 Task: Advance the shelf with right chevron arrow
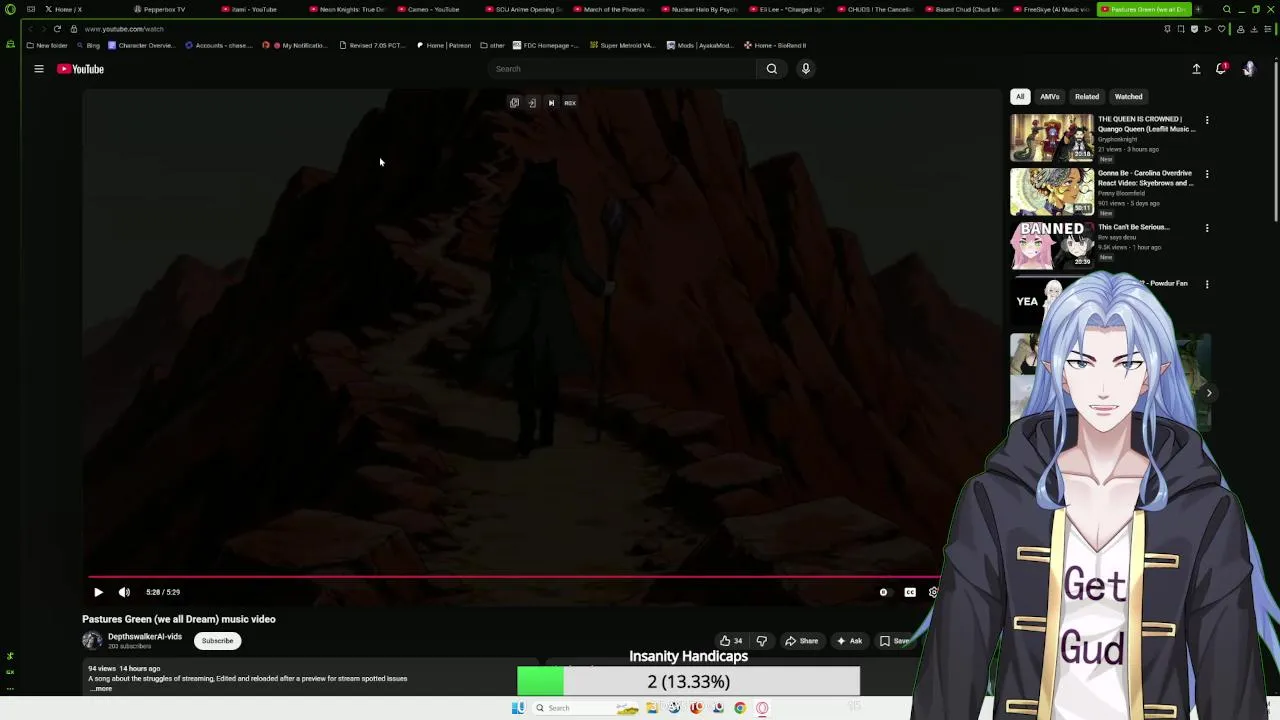point(1209,393)
